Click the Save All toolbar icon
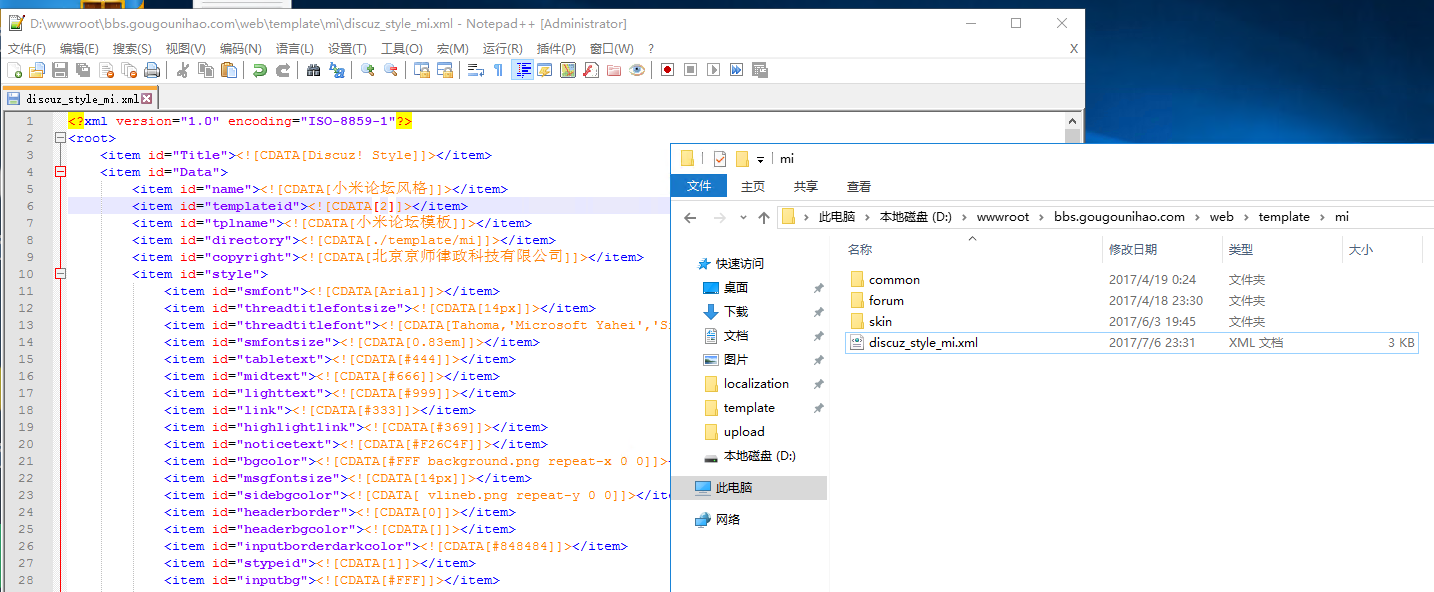Screen dimensions: 1434x592 (82, 70)
